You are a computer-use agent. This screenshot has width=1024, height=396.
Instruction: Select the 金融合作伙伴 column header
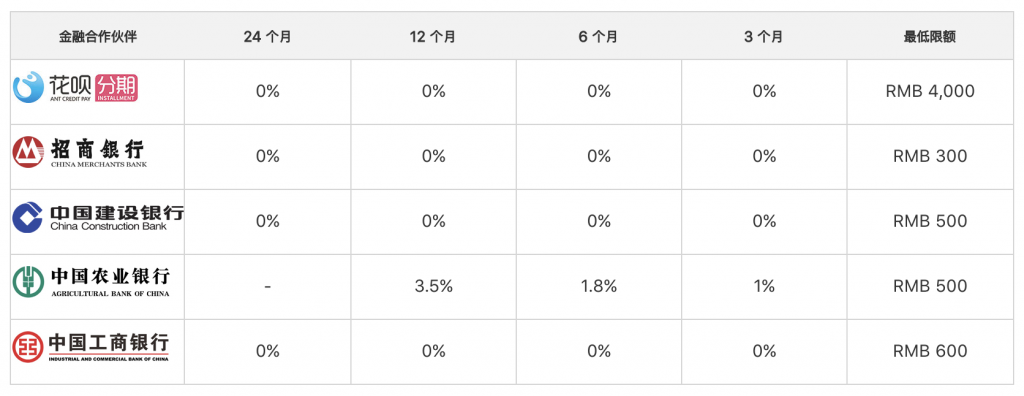coord(97,37)
